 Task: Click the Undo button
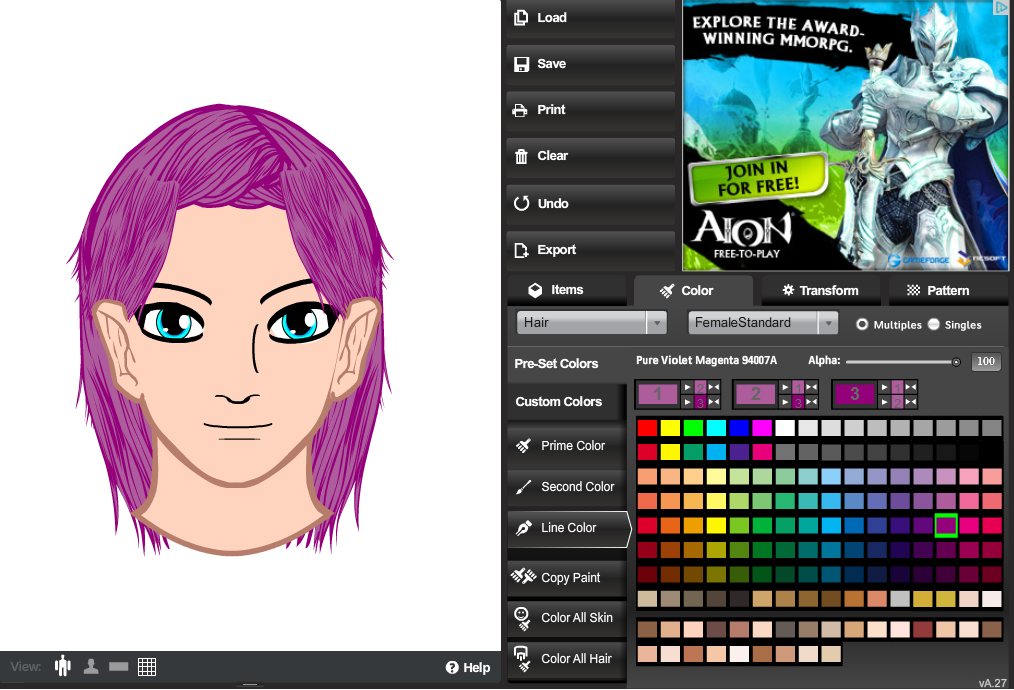[590, 203]
